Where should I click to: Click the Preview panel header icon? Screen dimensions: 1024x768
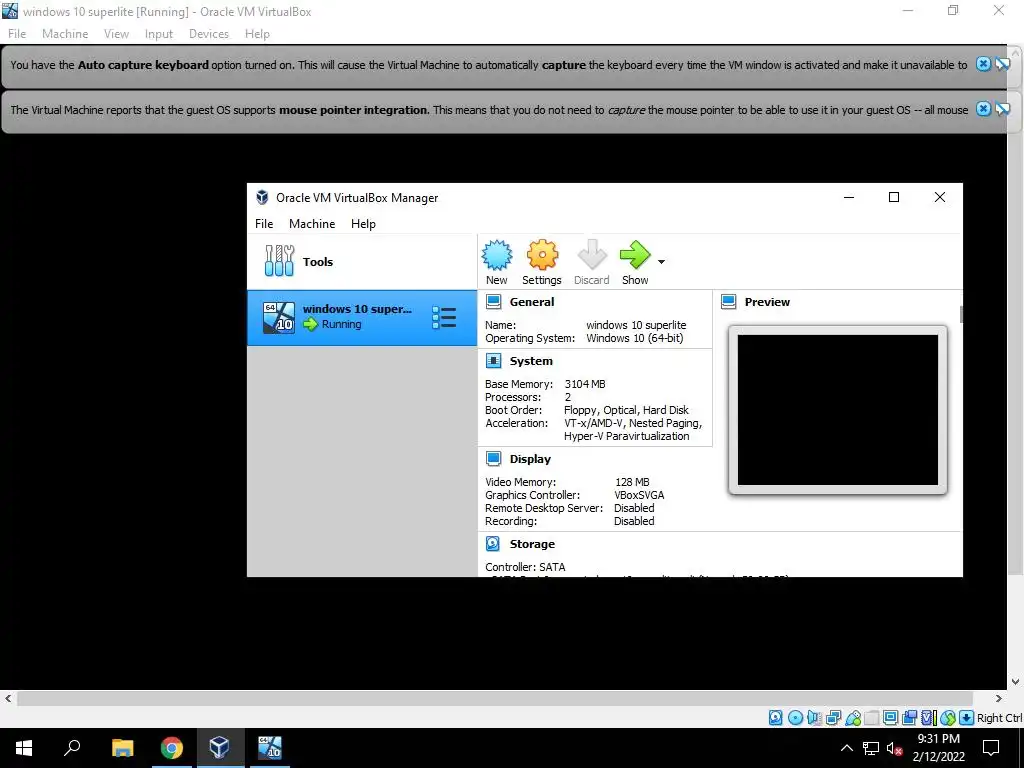tap(729, 302)
